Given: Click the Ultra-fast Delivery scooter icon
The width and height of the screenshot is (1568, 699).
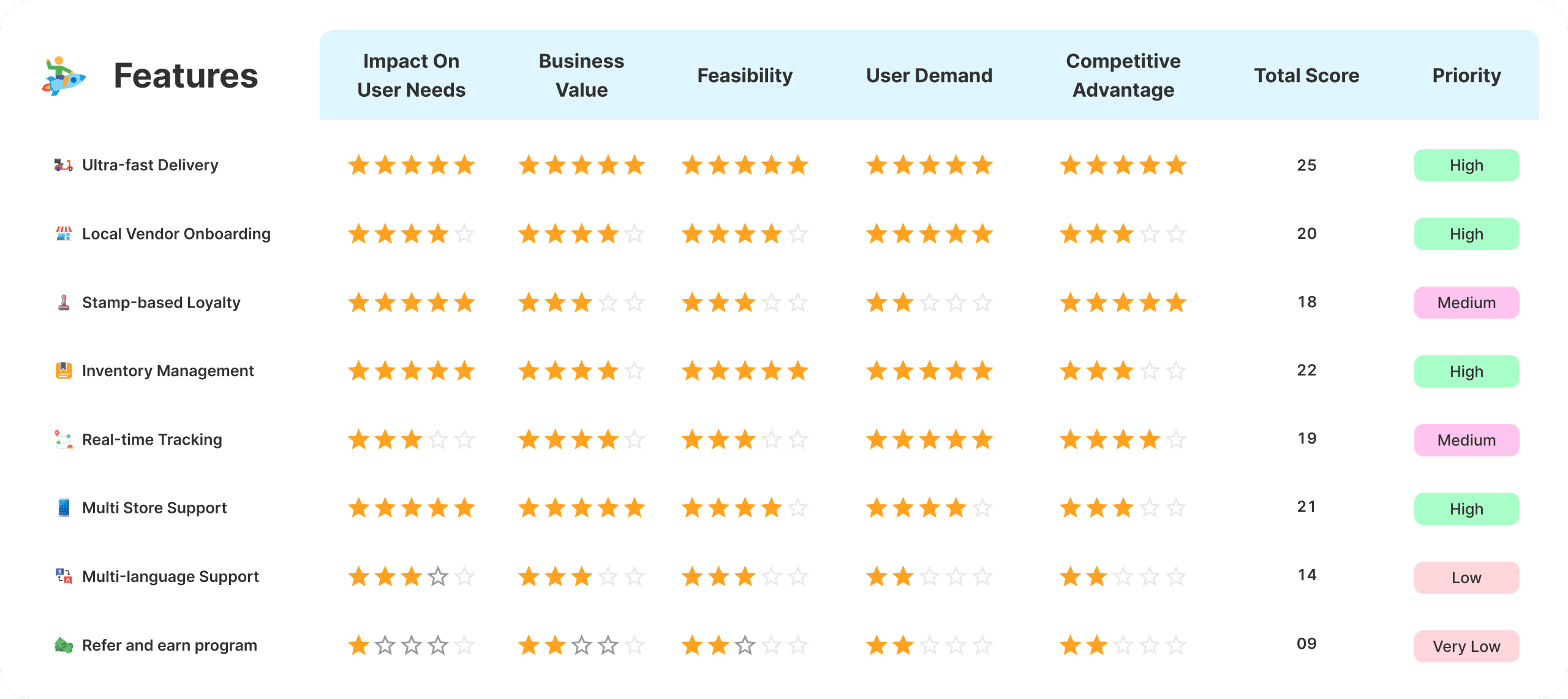Looking at the screenshot, I should (x=64, y=165).
